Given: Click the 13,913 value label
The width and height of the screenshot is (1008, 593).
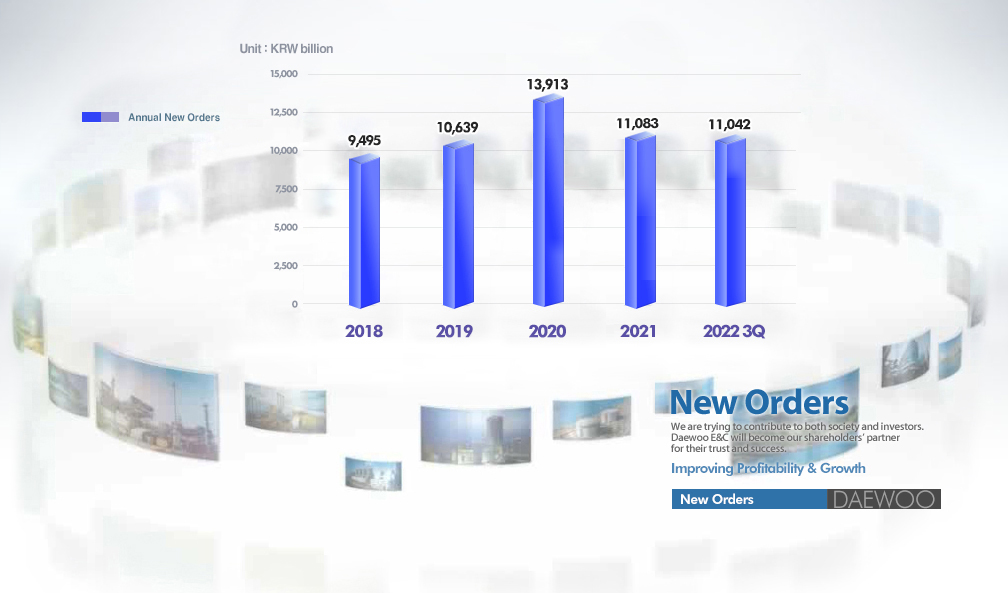Looking at the screenshot, I should click(x=548, y=84).
